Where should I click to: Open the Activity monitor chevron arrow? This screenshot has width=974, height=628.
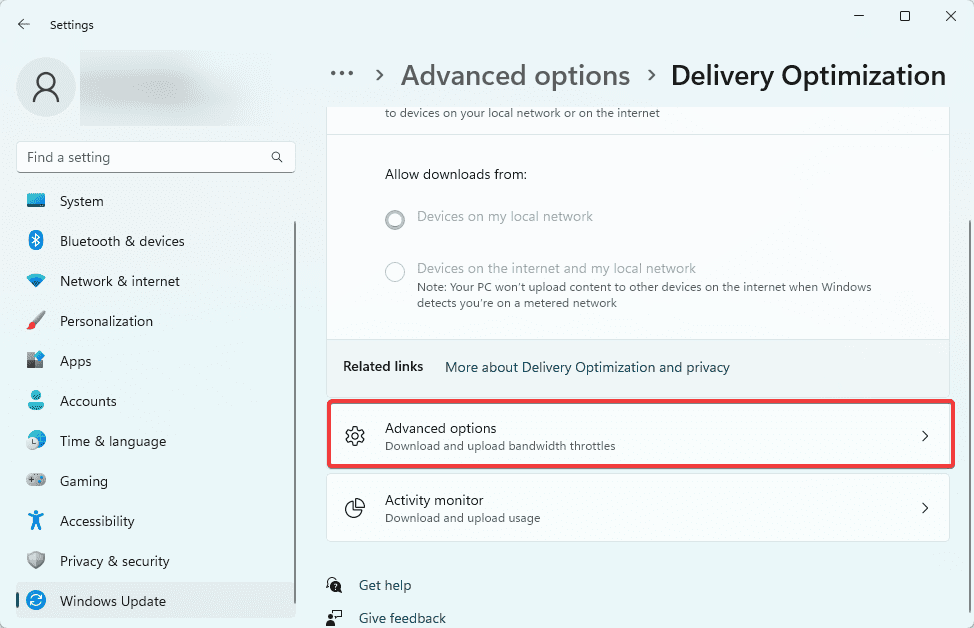[x=925, y=508]
